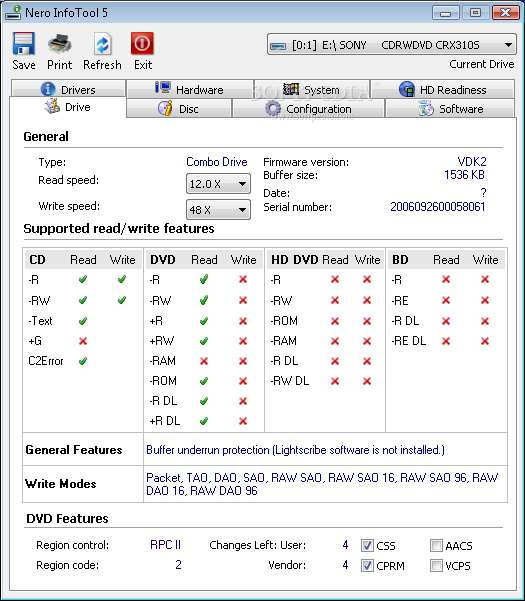Click the firmware version VDK2 value
The image size is (525, 601).
[x=472, y=161]
